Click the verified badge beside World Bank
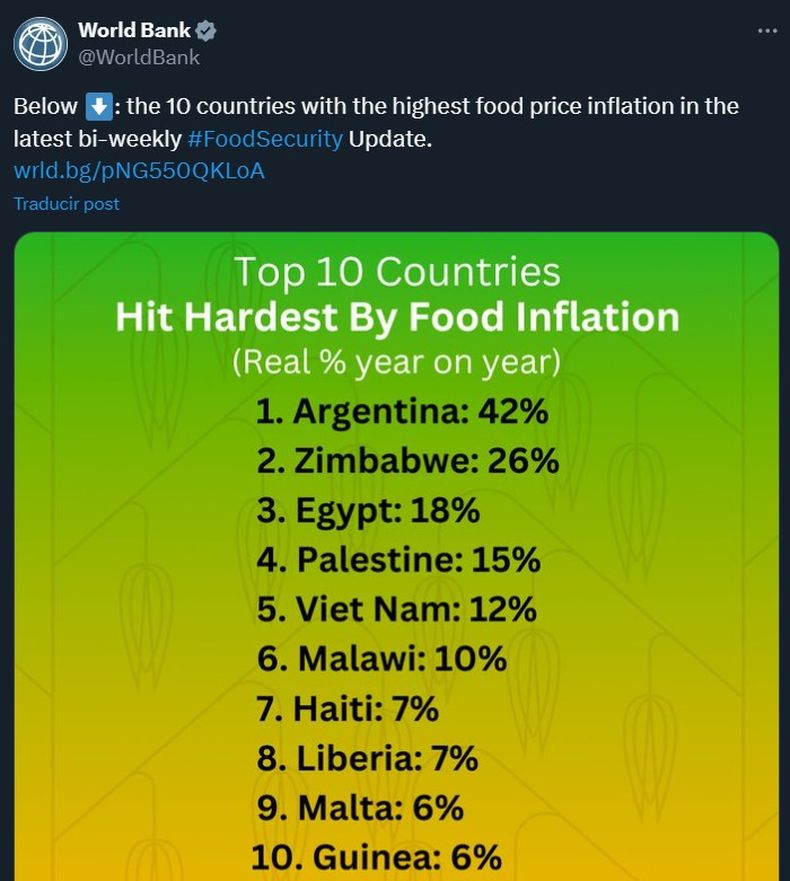 point(206,30)
